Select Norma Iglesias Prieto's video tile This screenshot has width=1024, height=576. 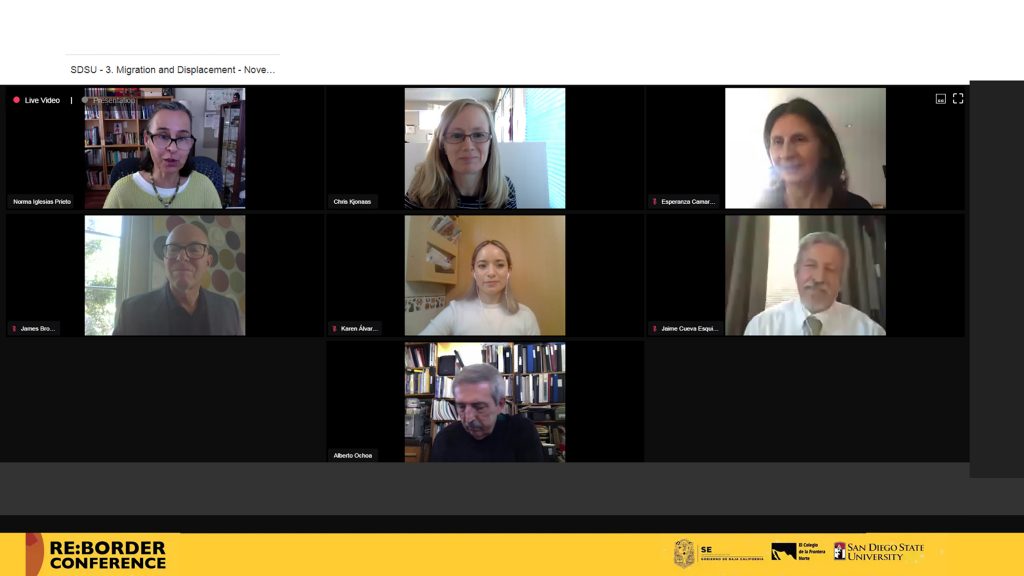pyautogui.click(x=165, y=148)
